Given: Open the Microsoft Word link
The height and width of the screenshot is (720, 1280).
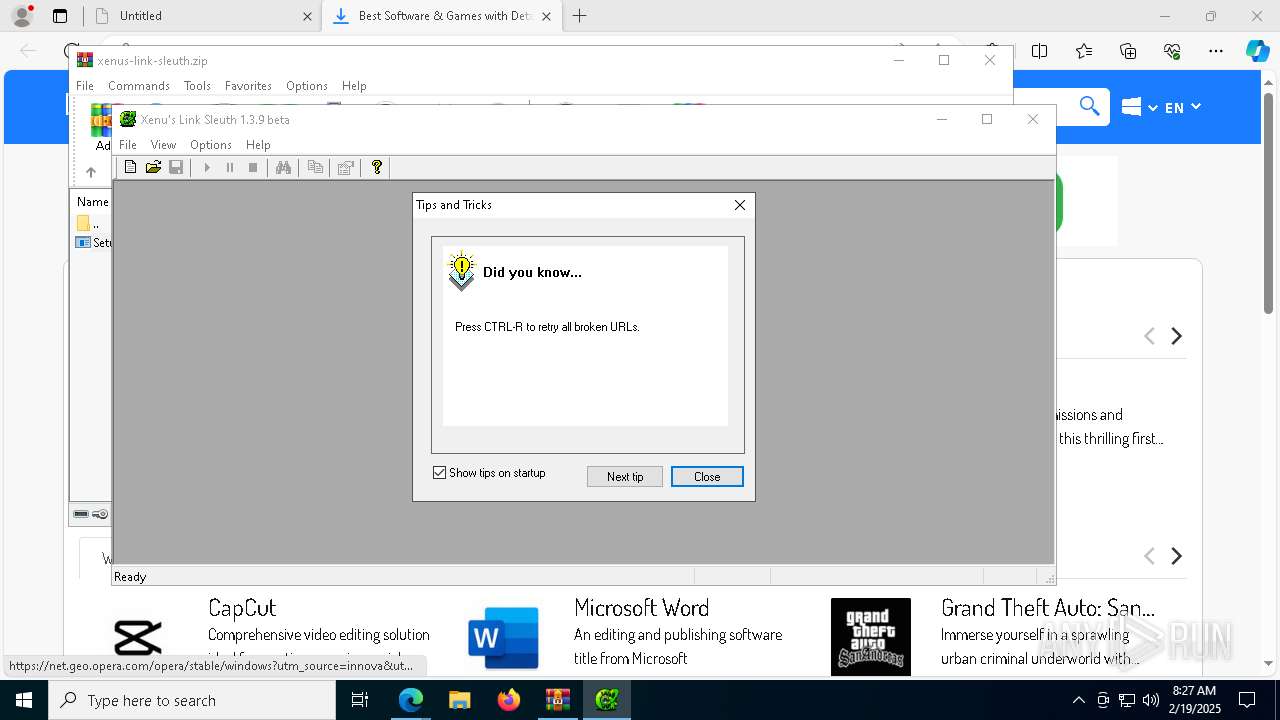Looking at the screenshot, I should point(641,608).
